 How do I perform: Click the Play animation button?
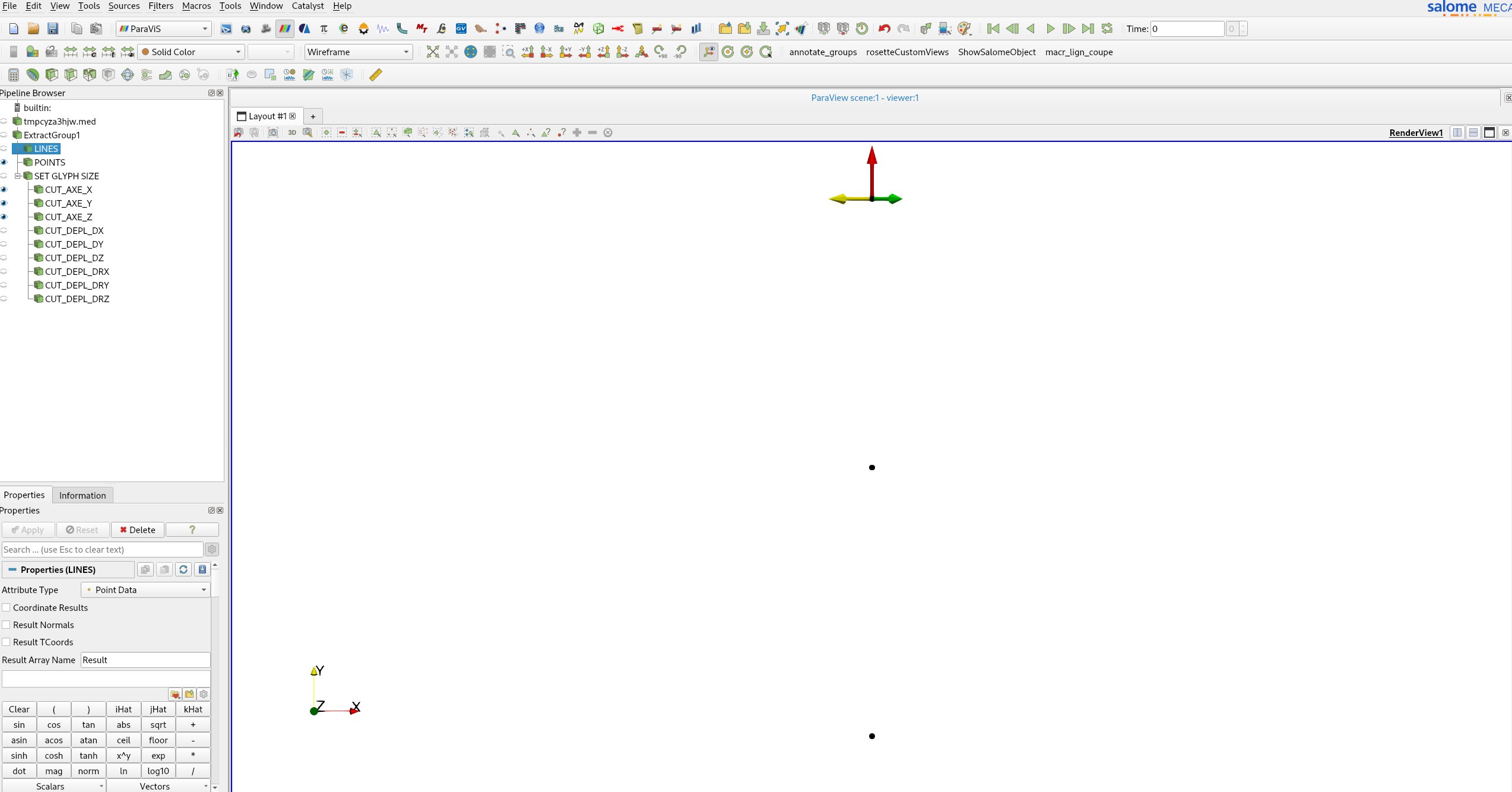(1050, 28)
